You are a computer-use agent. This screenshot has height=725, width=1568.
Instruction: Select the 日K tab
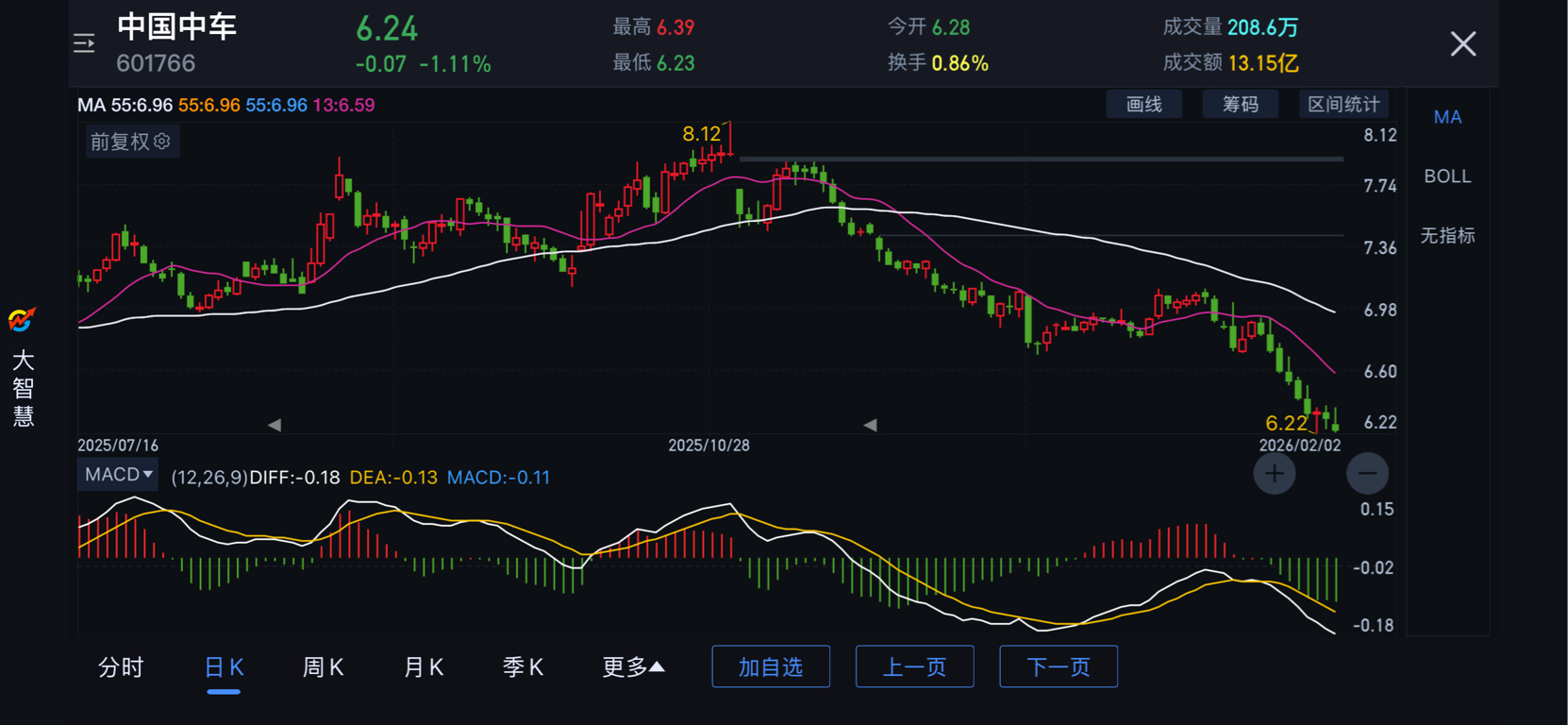click(224, 667)
